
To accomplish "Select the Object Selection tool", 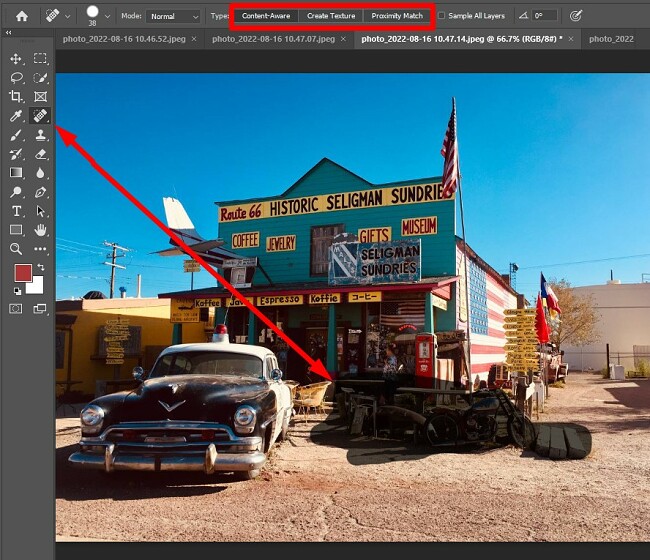I will point(40,78).
